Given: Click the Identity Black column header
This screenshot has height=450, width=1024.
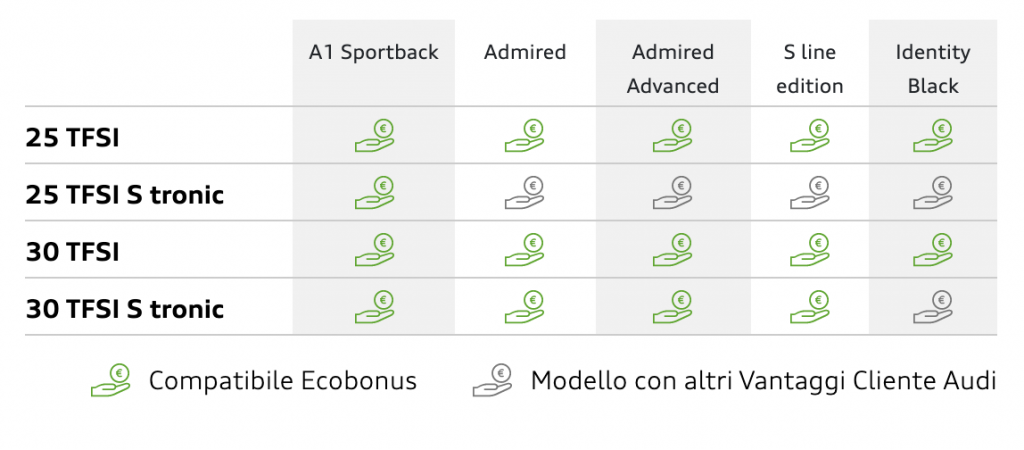Looking at the screenshot, I should tap(933, 69).
